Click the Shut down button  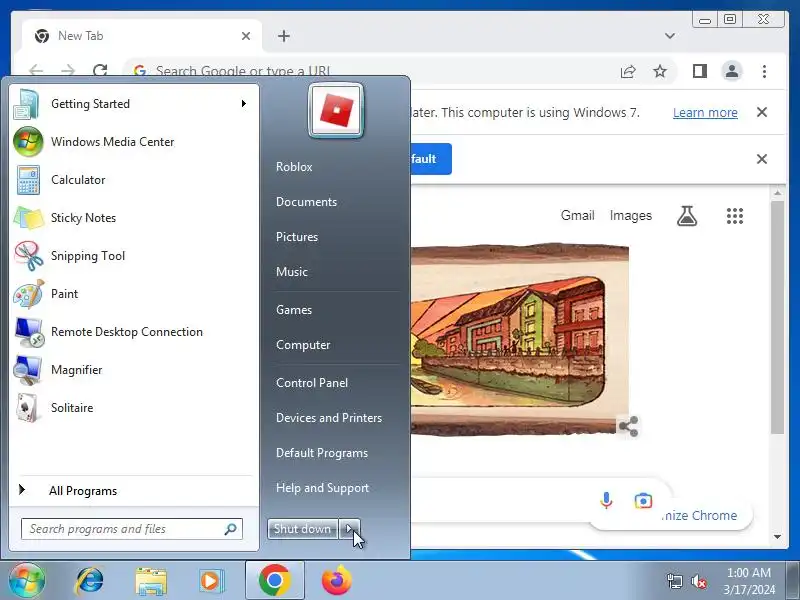(x=303, y=529)
